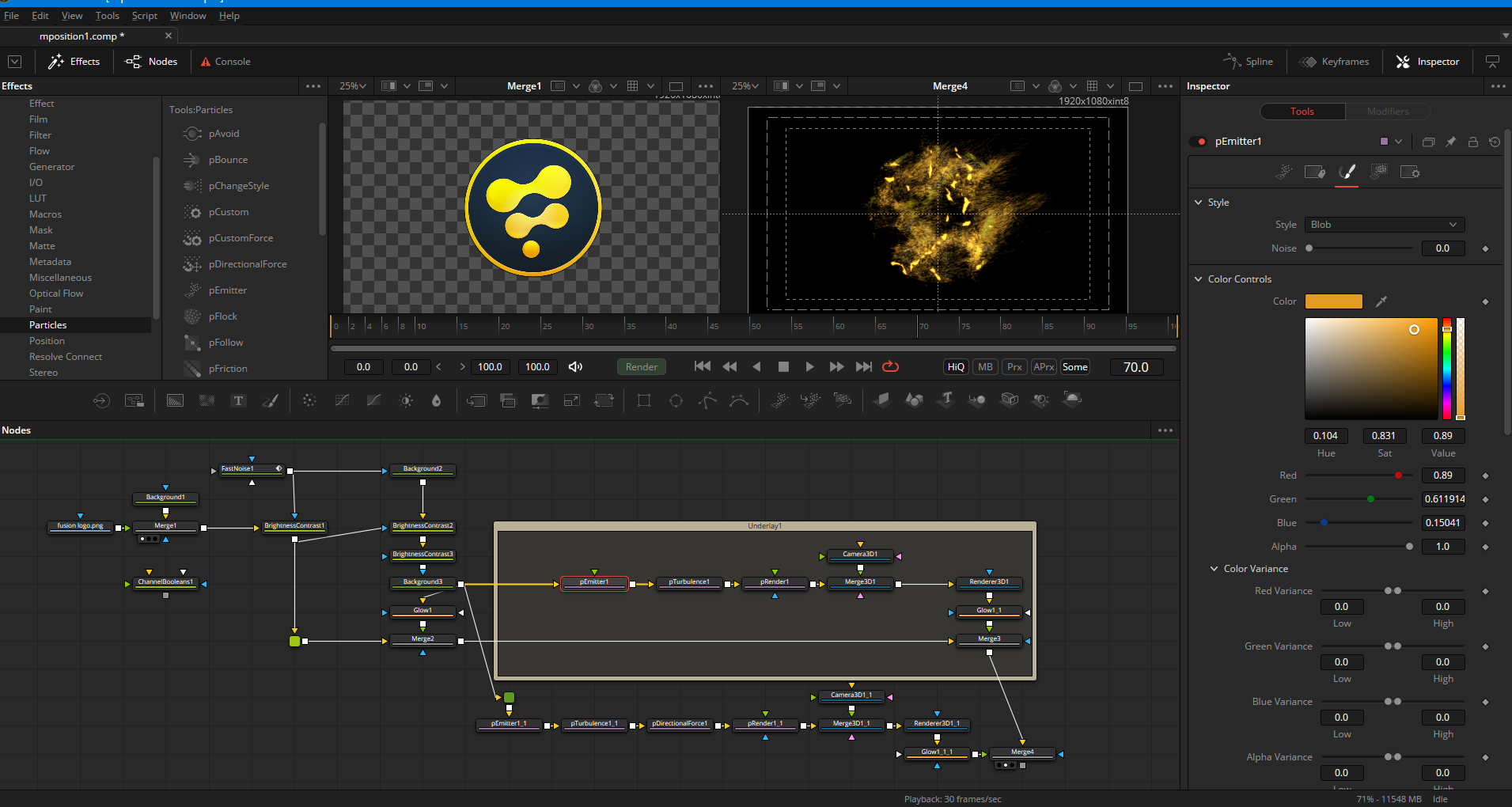1512x807 pixels.
Task: Collapse the Color Controls section
Action: [1198, 279]
